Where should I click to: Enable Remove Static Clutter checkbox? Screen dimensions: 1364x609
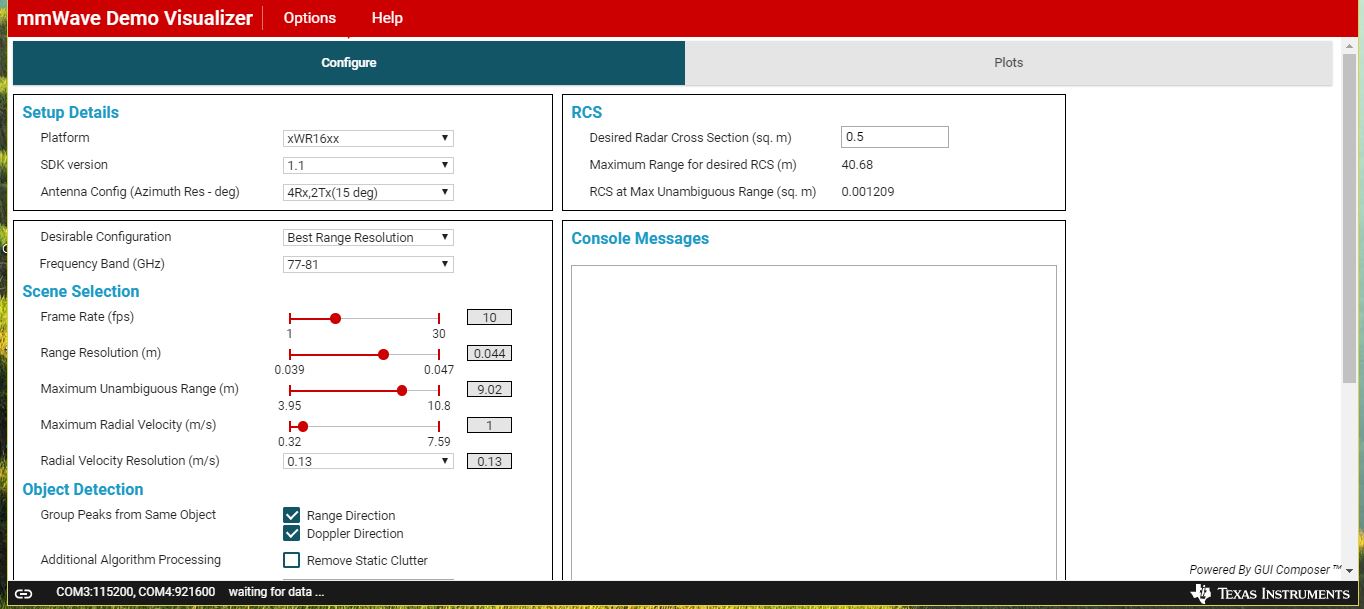point(292,560)
